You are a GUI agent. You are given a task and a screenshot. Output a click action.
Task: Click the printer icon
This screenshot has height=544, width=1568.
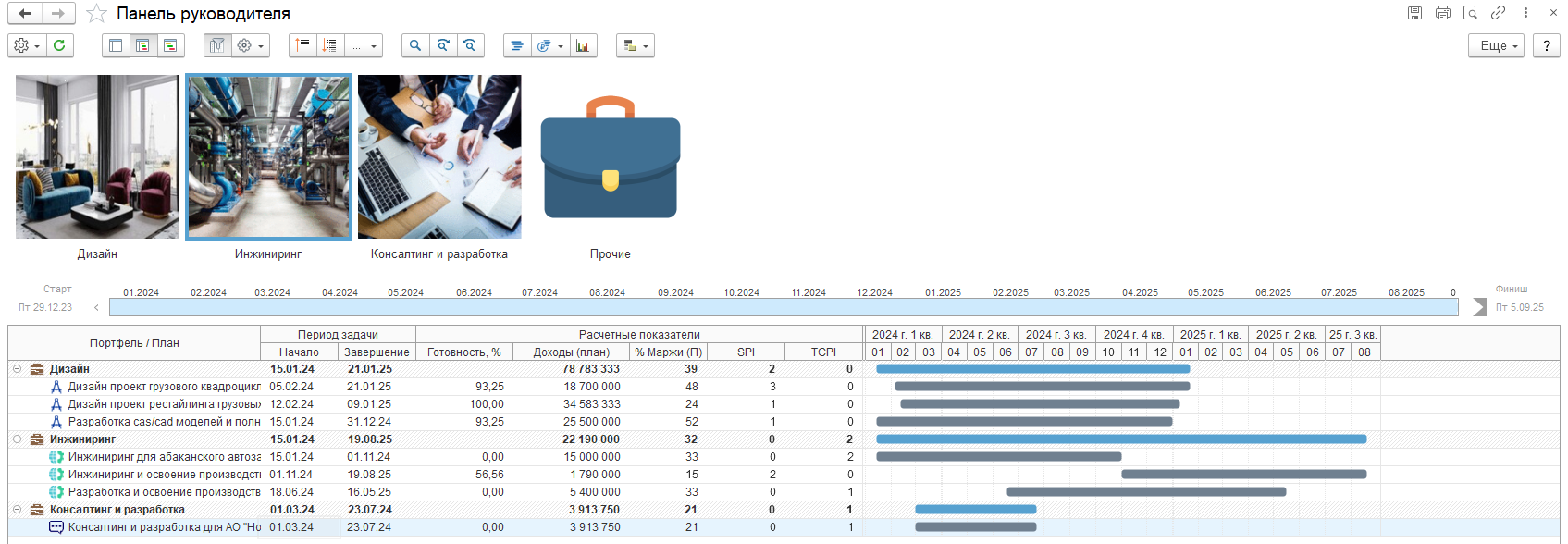[1442, 13]
